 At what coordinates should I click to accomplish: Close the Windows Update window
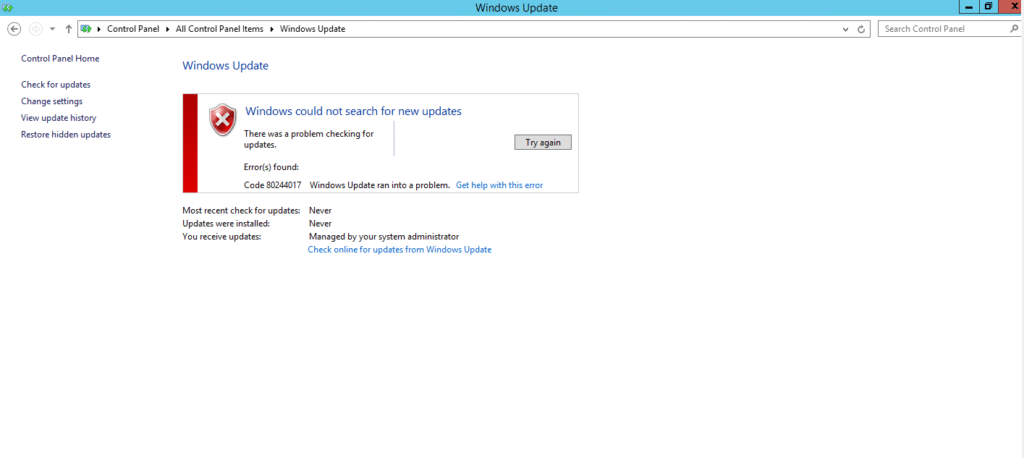[x=1010, y=7]
